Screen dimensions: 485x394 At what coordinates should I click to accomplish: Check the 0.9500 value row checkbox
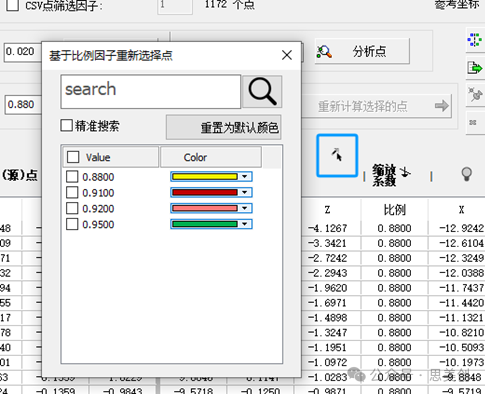pos(72,224)
